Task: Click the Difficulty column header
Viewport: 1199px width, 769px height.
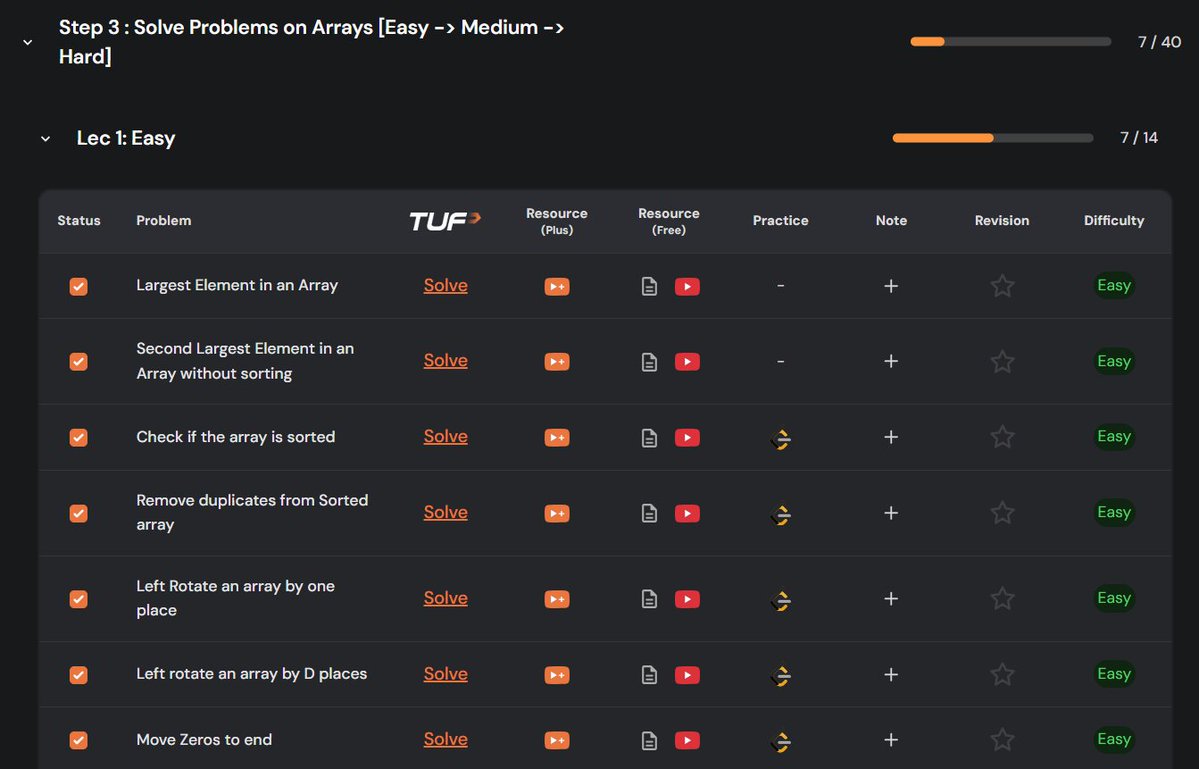Action: [x=1113, y=220]
